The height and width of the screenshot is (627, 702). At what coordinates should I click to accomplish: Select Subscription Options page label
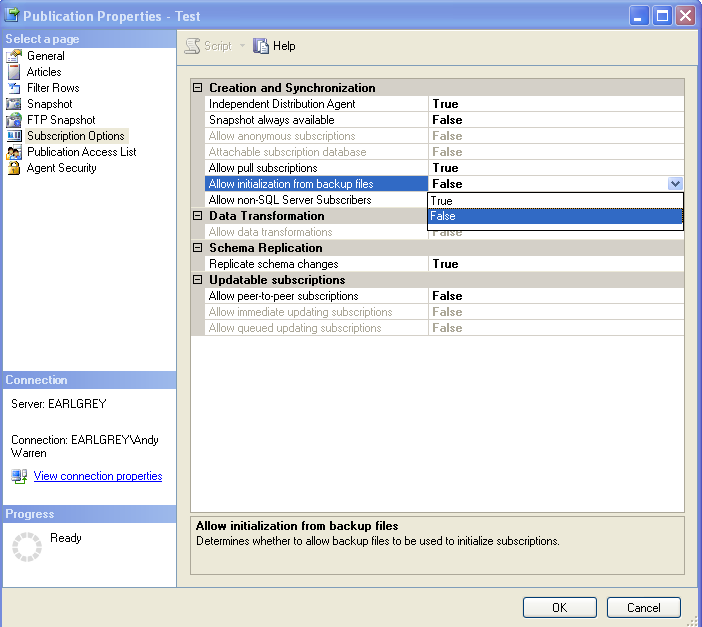76,136
